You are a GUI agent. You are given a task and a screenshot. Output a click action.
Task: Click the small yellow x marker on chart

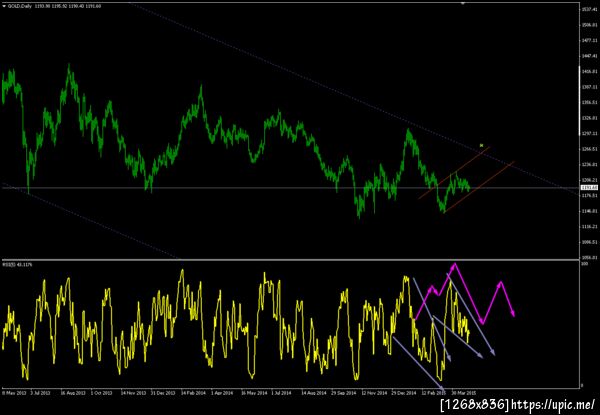point(482,145)
